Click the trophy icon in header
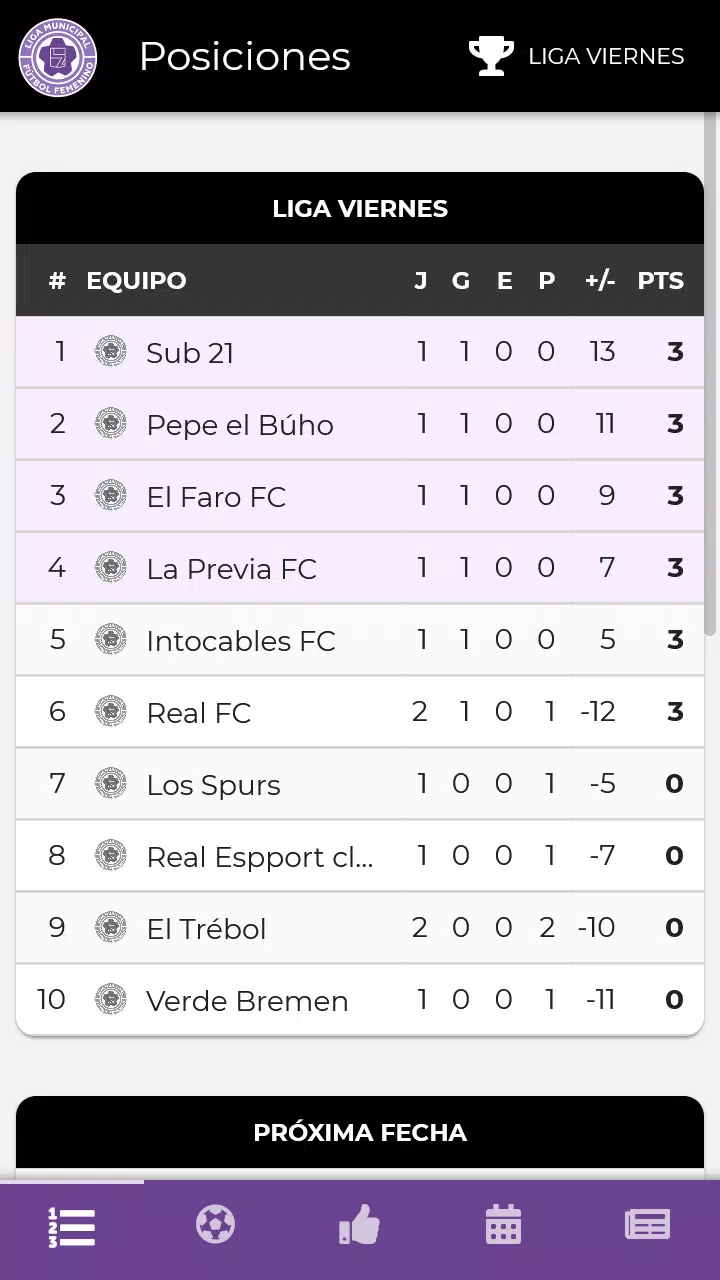This screenshot has height=1280, width=720. point(491,56)
